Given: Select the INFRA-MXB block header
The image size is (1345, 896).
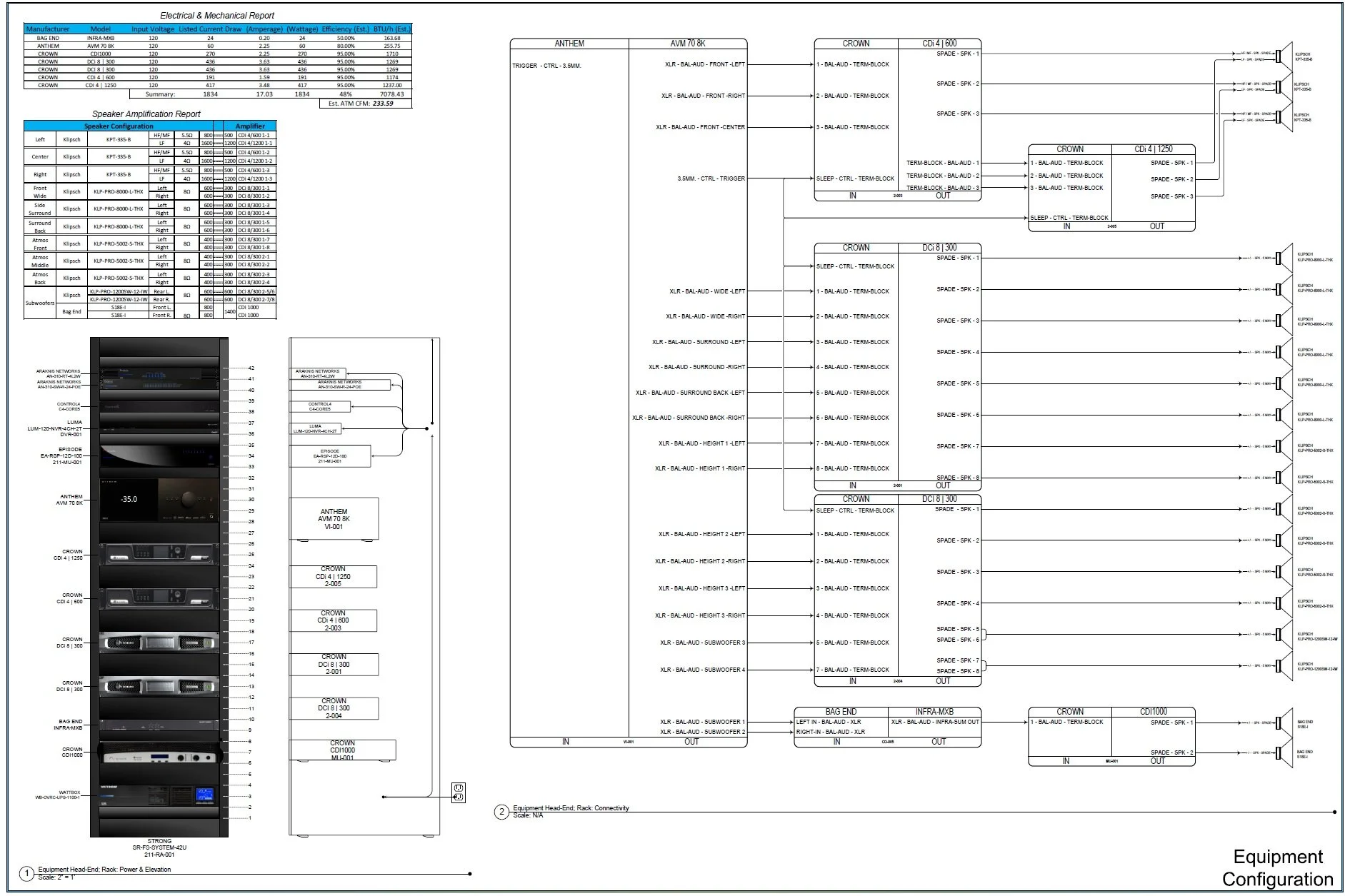Looking at the screenshot, I should click(x=934, y=712).
